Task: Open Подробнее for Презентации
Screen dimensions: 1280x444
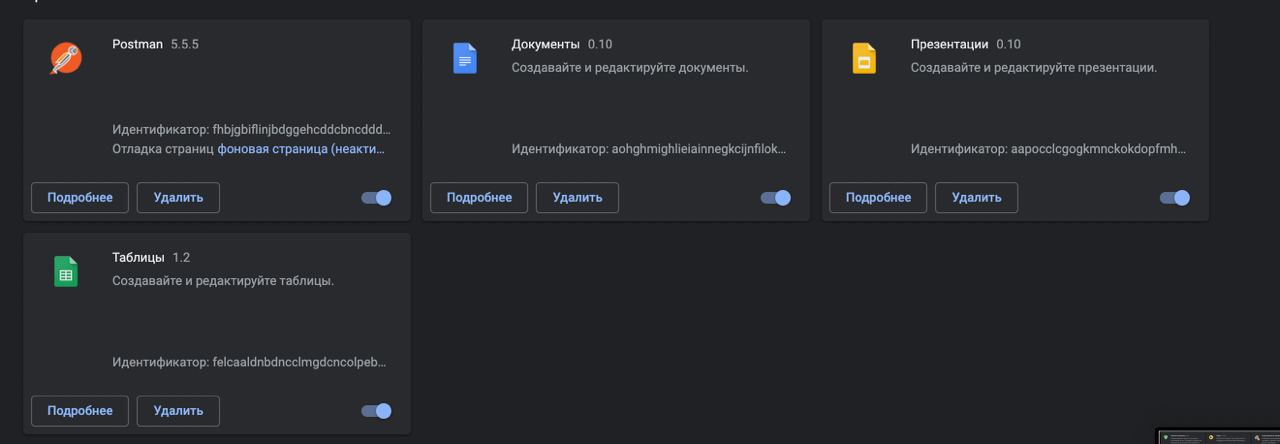Action: (878, 198)
